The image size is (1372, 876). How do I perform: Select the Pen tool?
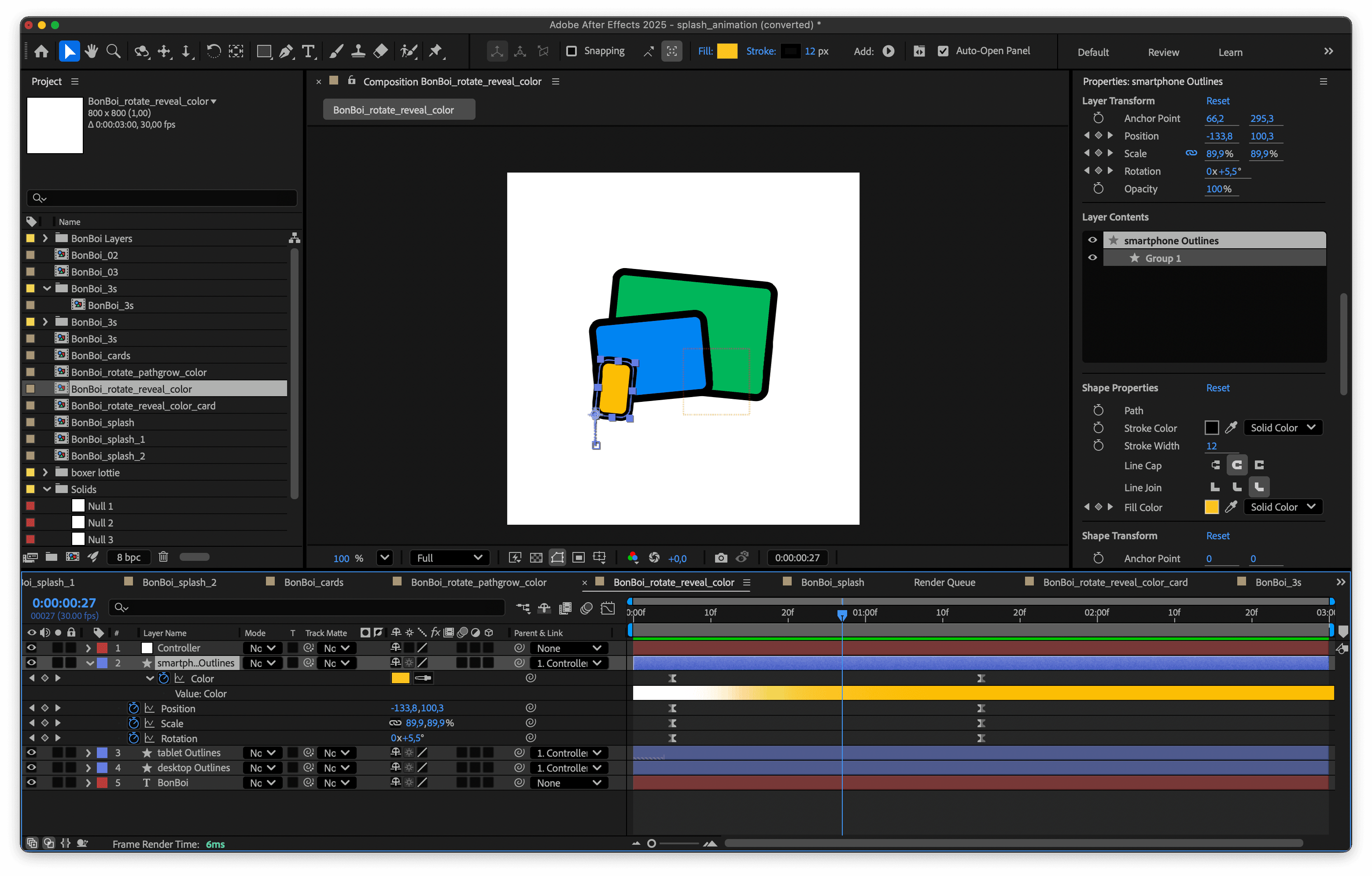(287, 52)
